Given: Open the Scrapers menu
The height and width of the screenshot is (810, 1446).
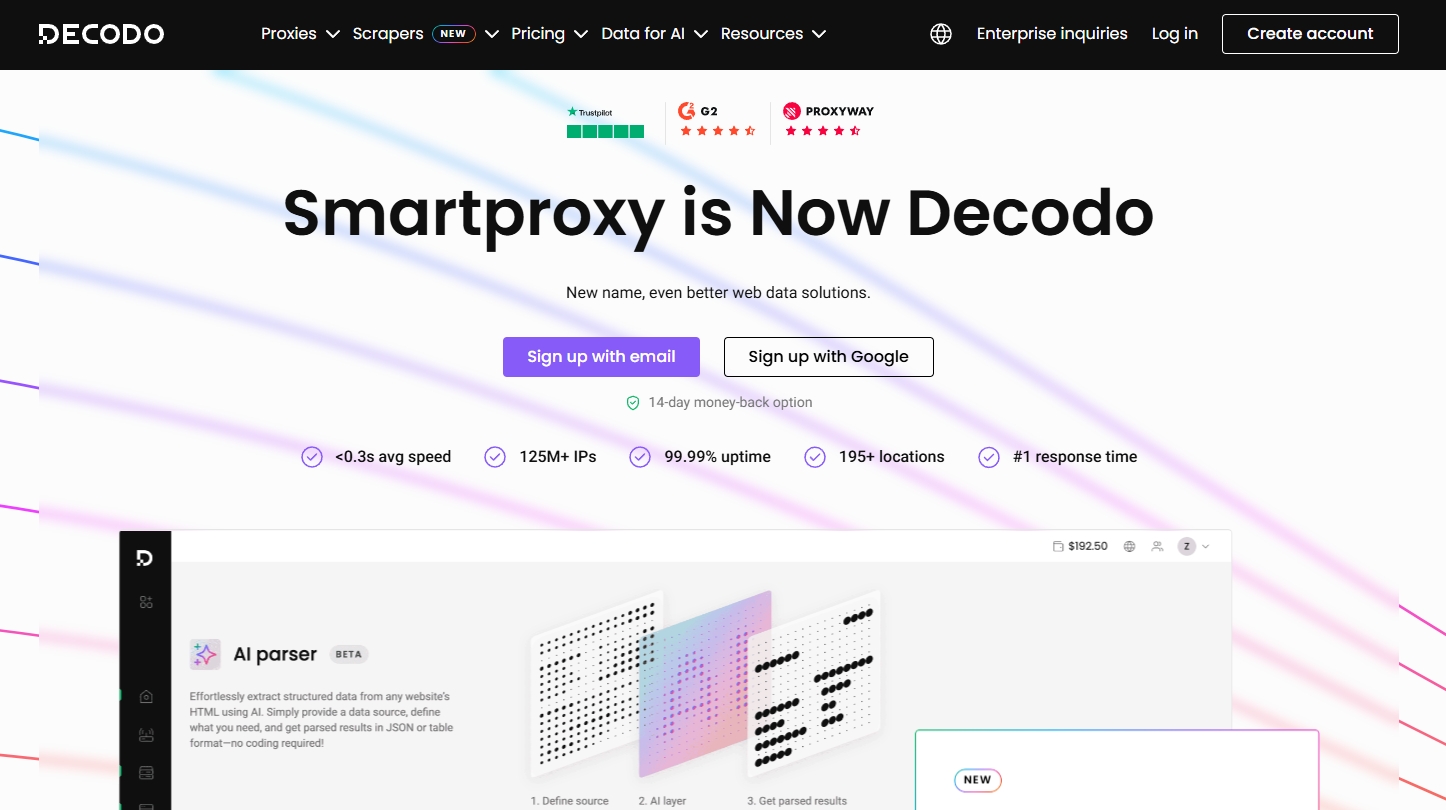Looking at the screenshot, I should pyautogui.click(x=388, y=34).
